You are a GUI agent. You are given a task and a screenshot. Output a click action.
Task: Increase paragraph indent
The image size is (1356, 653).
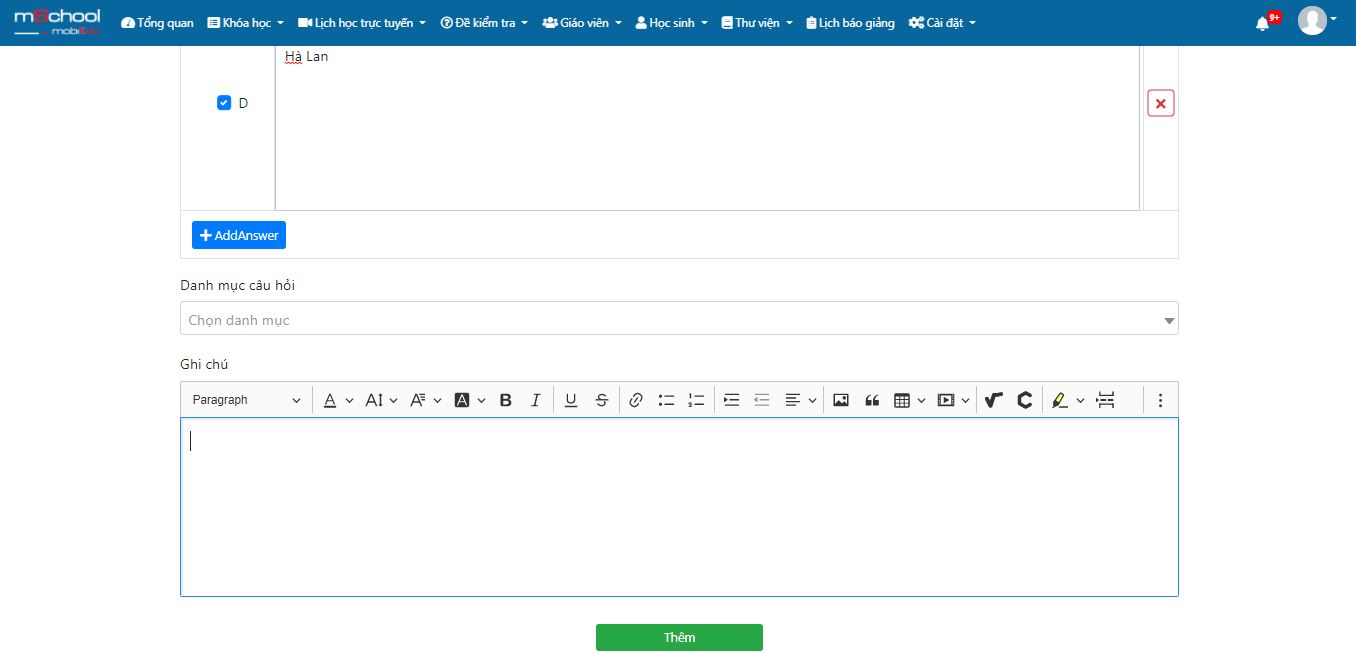(x=731, y=400)
